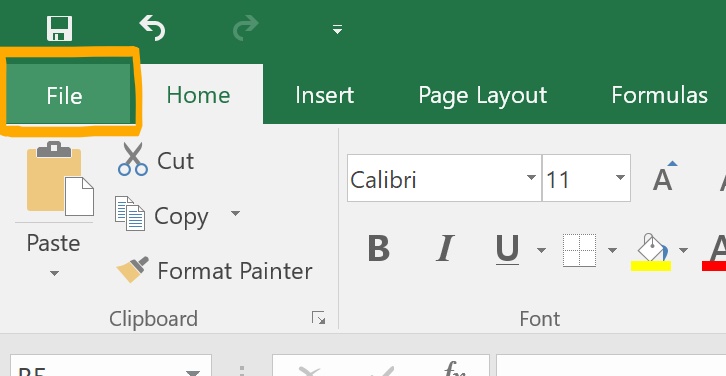Click the Copy icon

pyautogui.click(x=130, y=213)
